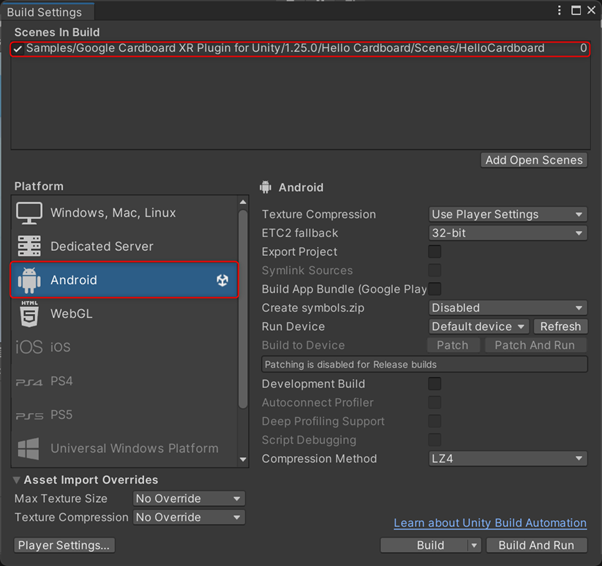
Task: Click the WebGL HTML5 icon
Action: click(x=29, y=314)
